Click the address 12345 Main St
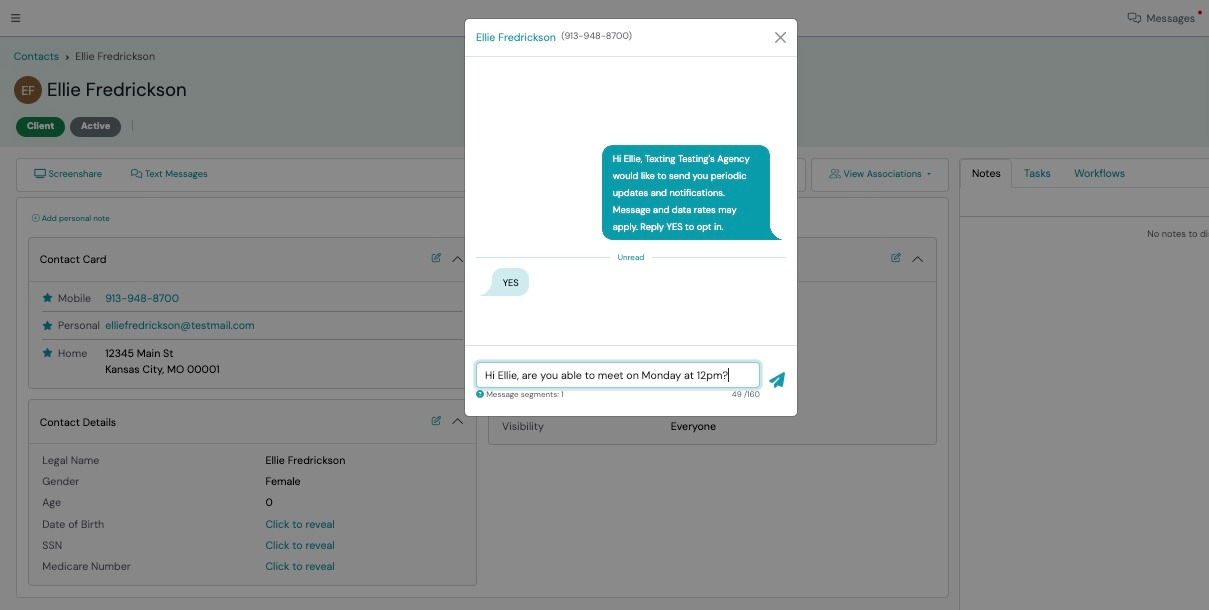Image resolution: width=1209 pixels, height=610 pixels. click(139, 353)
